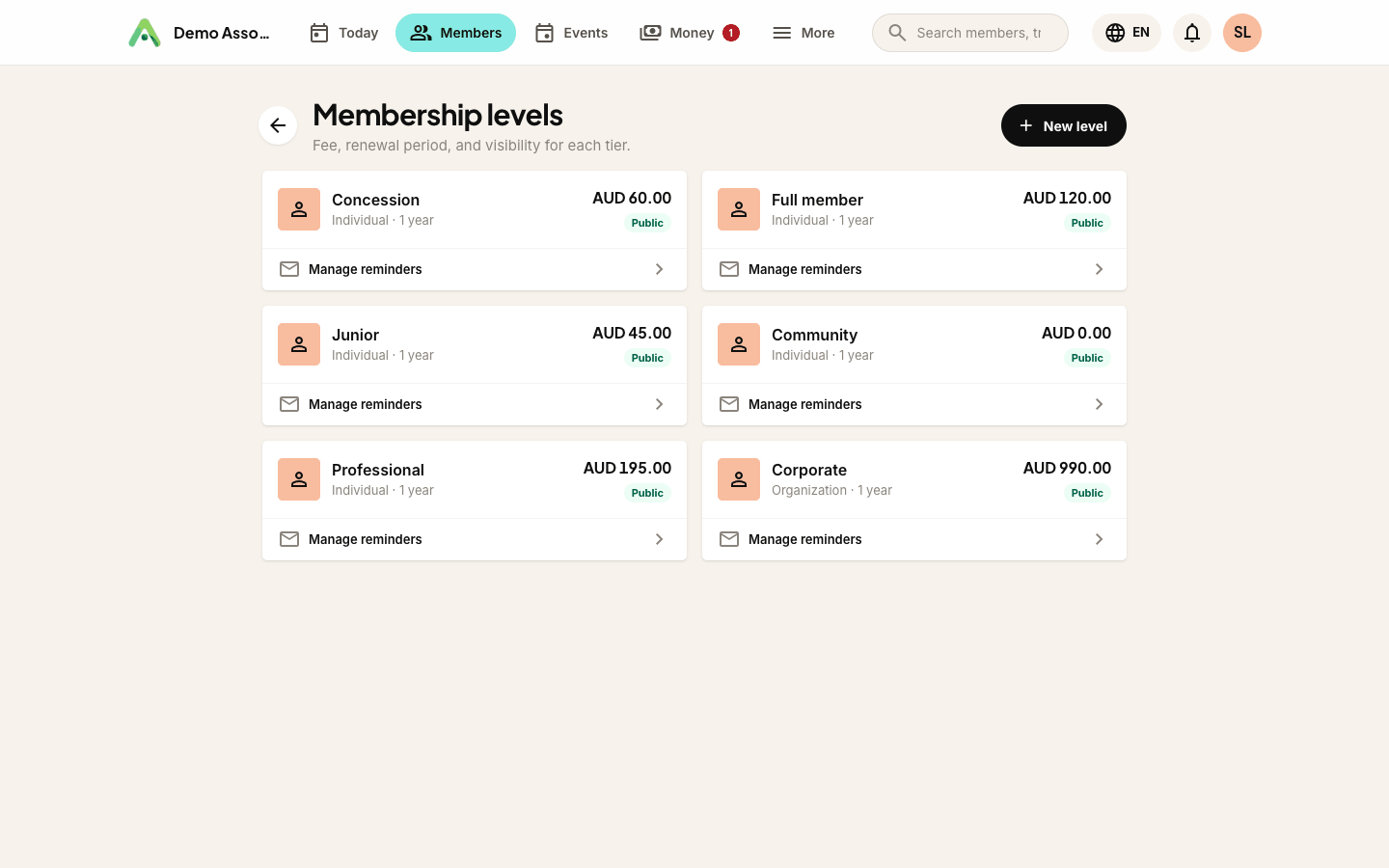Expand Community reminders chevron
Screen dimensions: 1389x868
click(1100, 404)
